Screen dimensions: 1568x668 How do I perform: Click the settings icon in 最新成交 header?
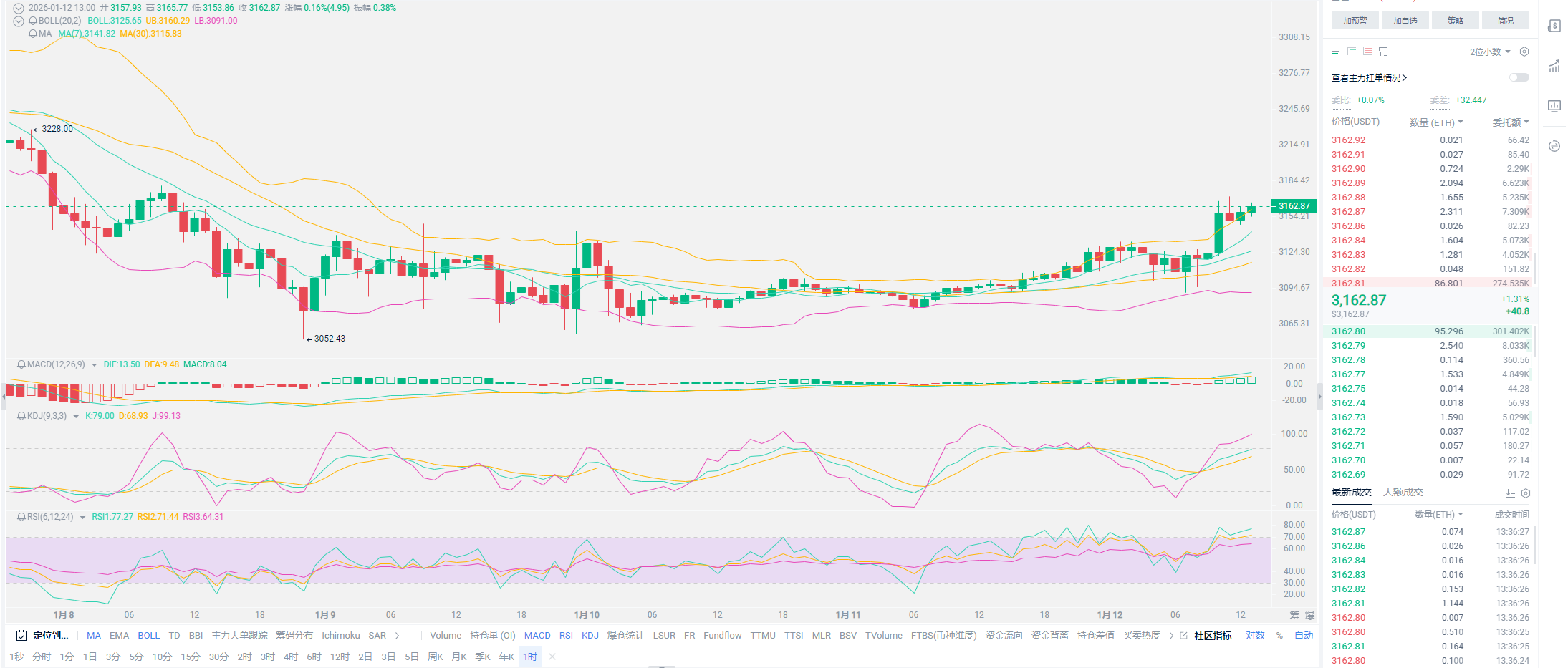pos(1526,493)
